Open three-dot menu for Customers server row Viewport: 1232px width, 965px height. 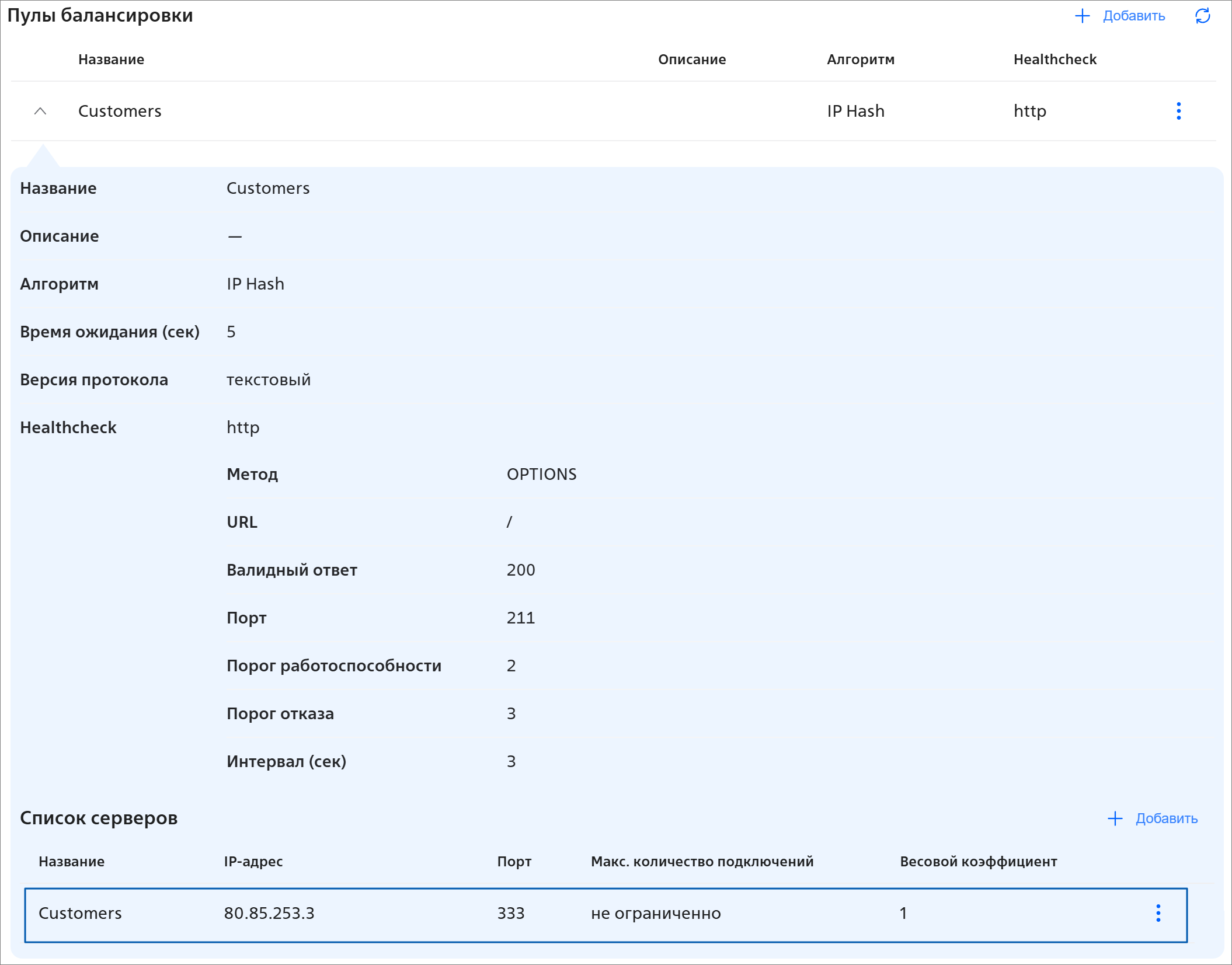pos(1158,913)
